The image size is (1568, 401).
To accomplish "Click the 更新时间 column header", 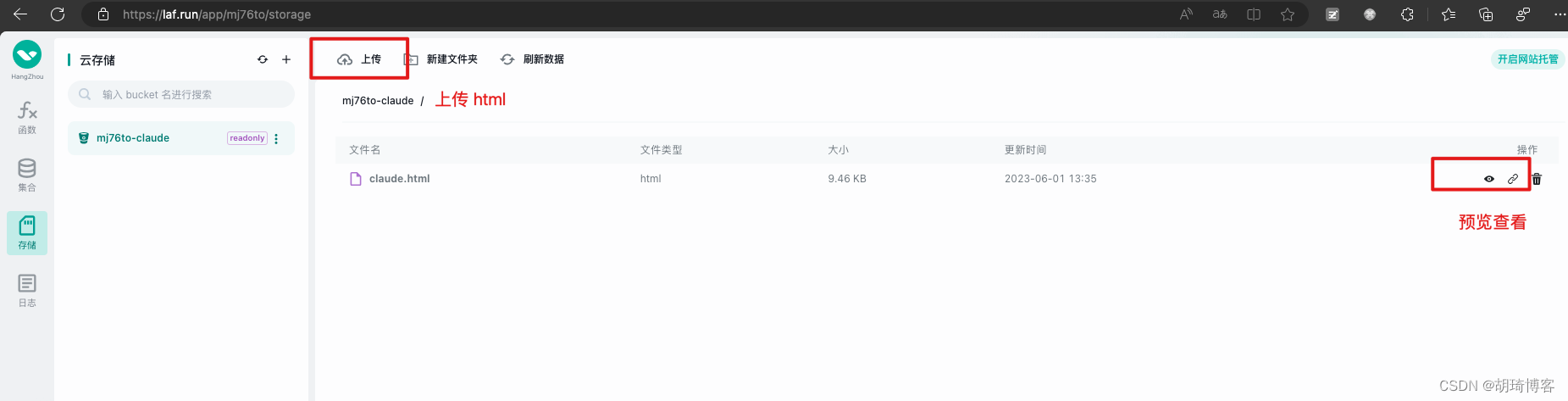I will pos(1025,150).
